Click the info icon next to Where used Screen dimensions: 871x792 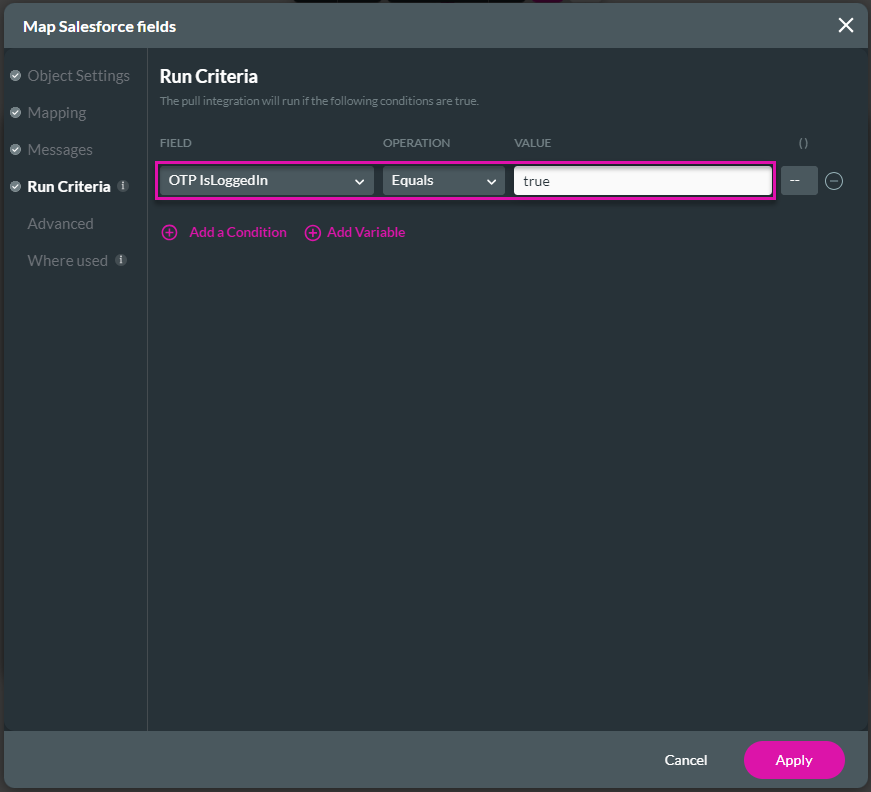point(120,260)
